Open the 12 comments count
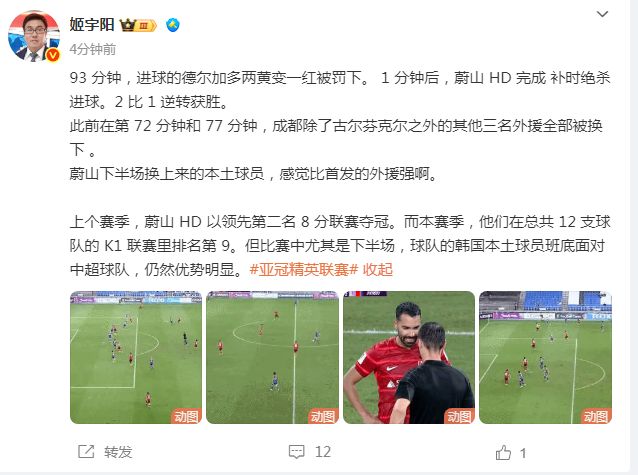Screen dimensions: 638x475 323,452
